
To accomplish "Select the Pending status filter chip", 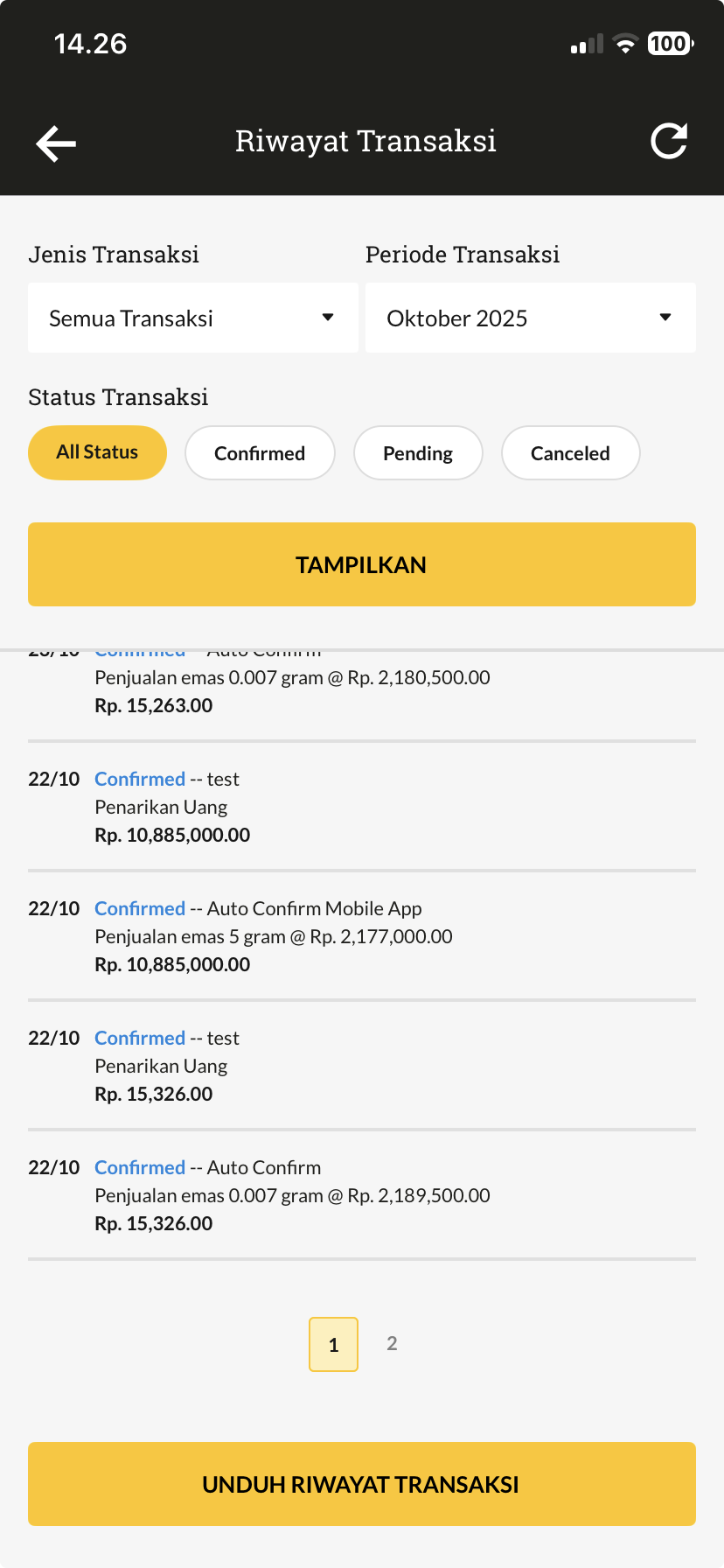I will pyautogui.click(x=418, y=452).
